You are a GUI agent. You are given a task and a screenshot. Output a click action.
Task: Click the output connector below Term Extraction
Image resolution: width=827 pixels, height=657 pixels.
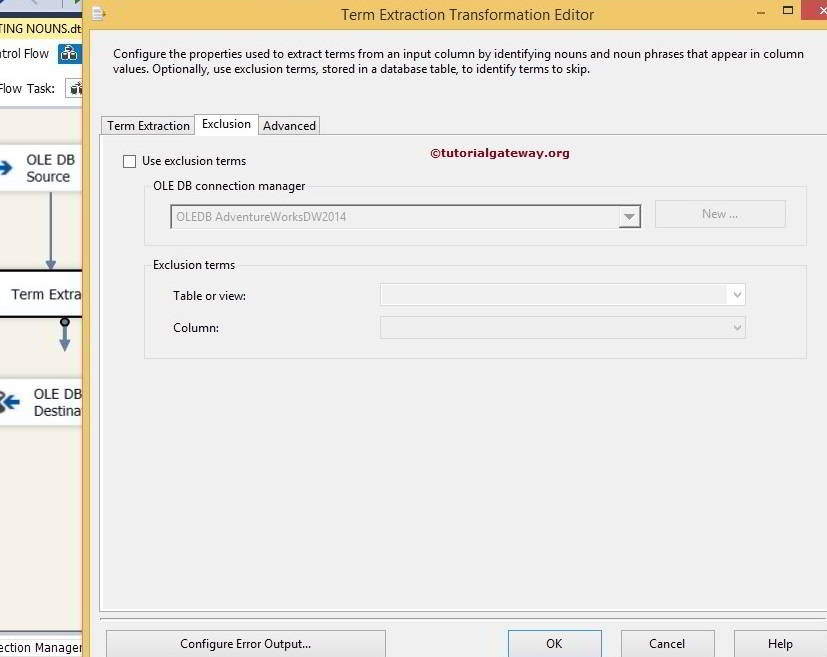[63, 322]
